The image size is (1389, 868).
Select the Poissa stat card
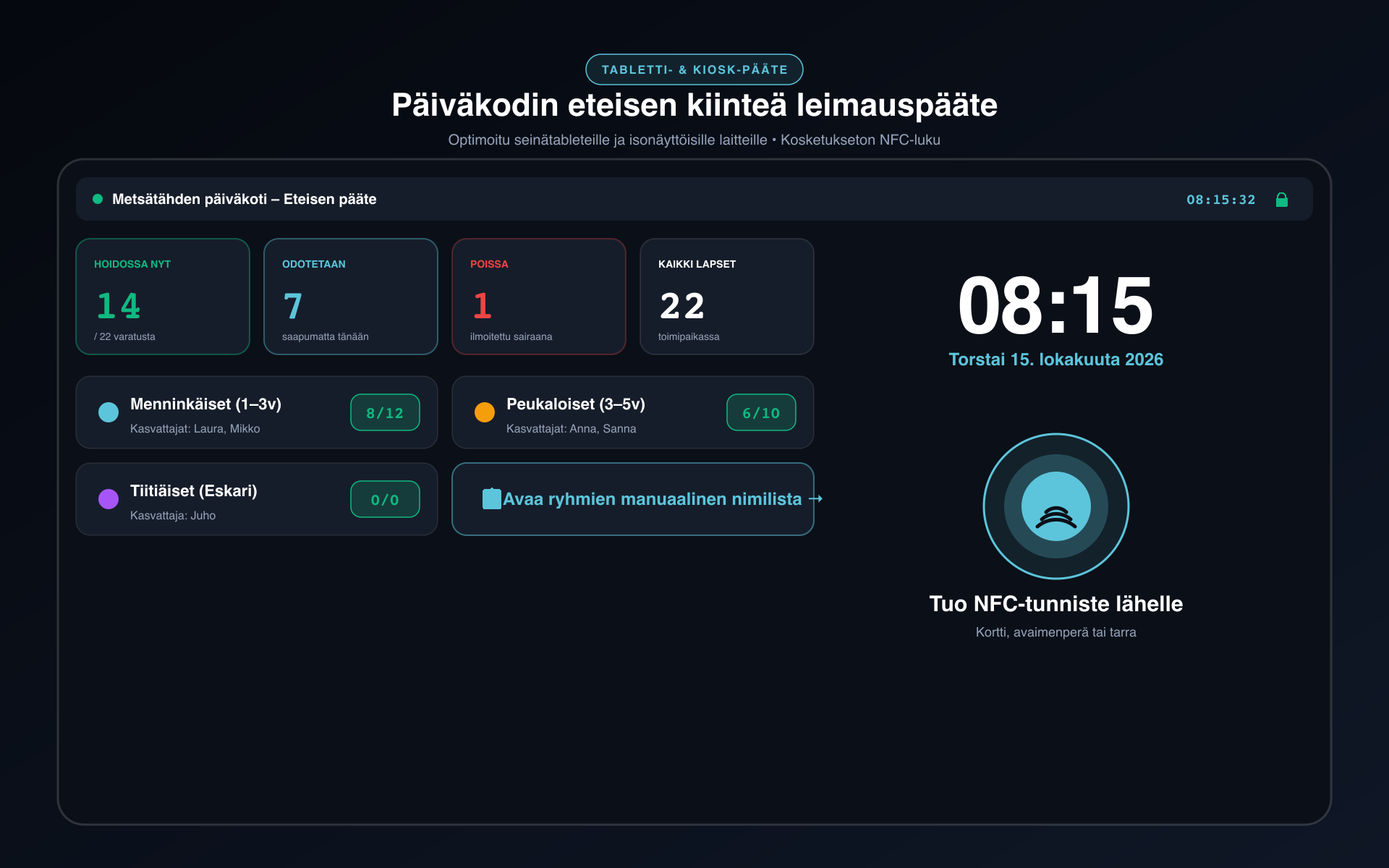tap(539, 297)
